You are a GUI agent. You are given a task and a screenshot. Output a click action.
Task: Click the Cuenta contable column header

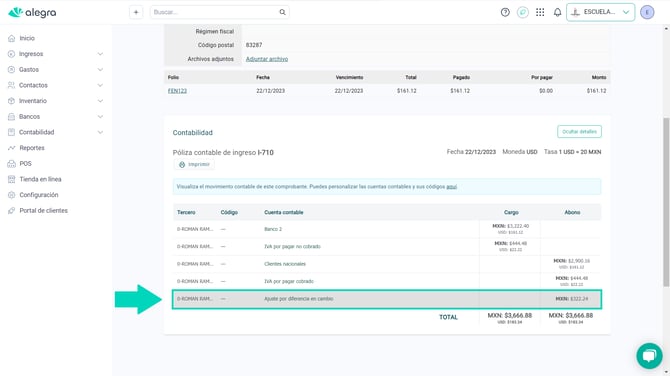(x=283, y=212)
